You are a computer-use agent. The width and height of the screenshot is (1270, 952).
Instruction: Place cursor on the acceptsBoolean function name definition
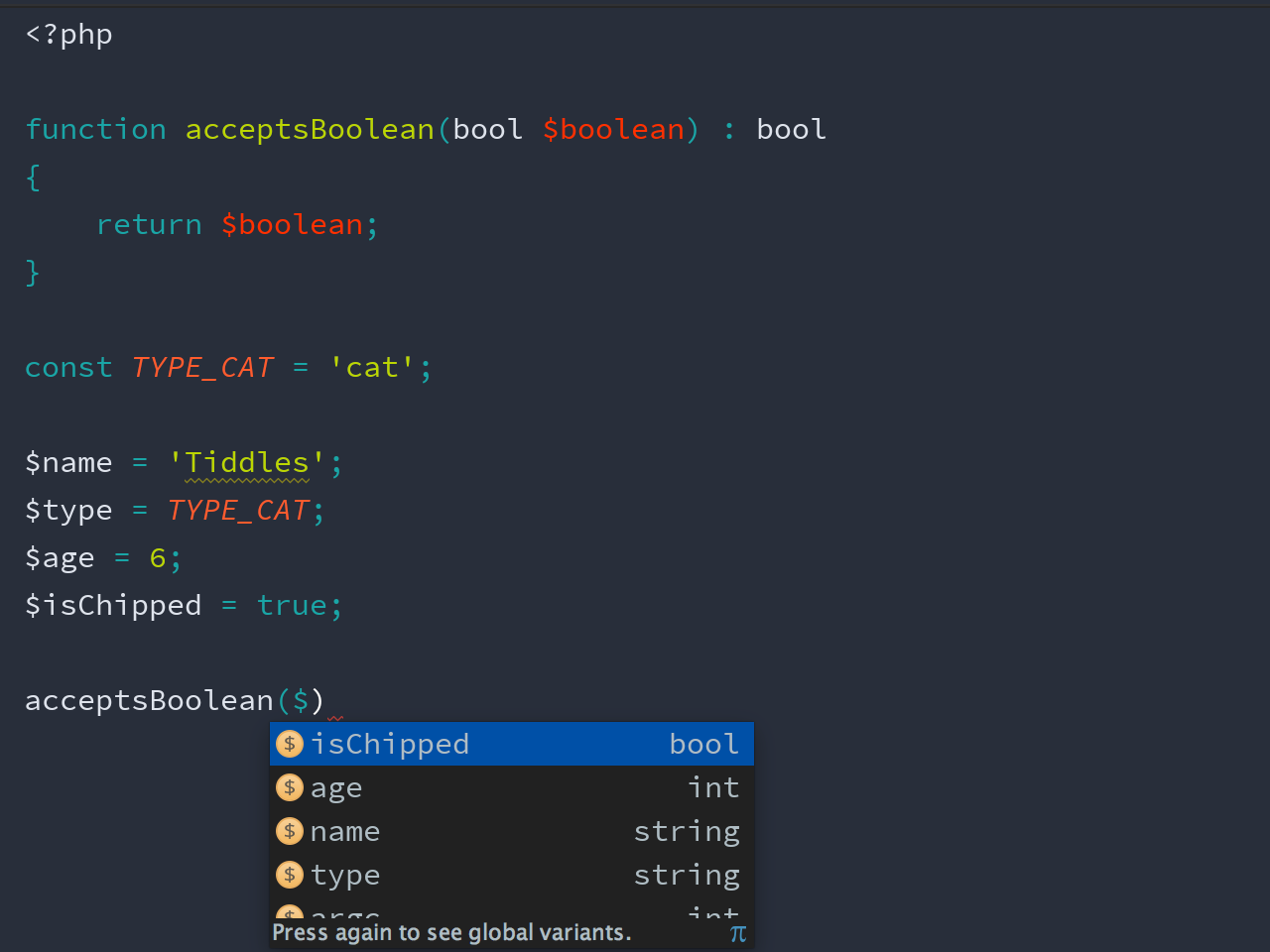tap(310, 130)
